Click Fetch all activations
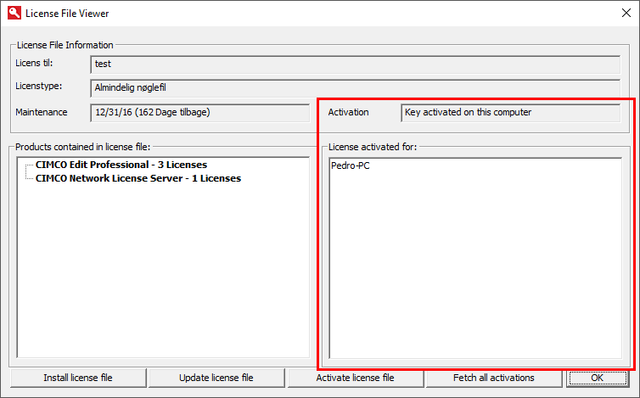 493,378
